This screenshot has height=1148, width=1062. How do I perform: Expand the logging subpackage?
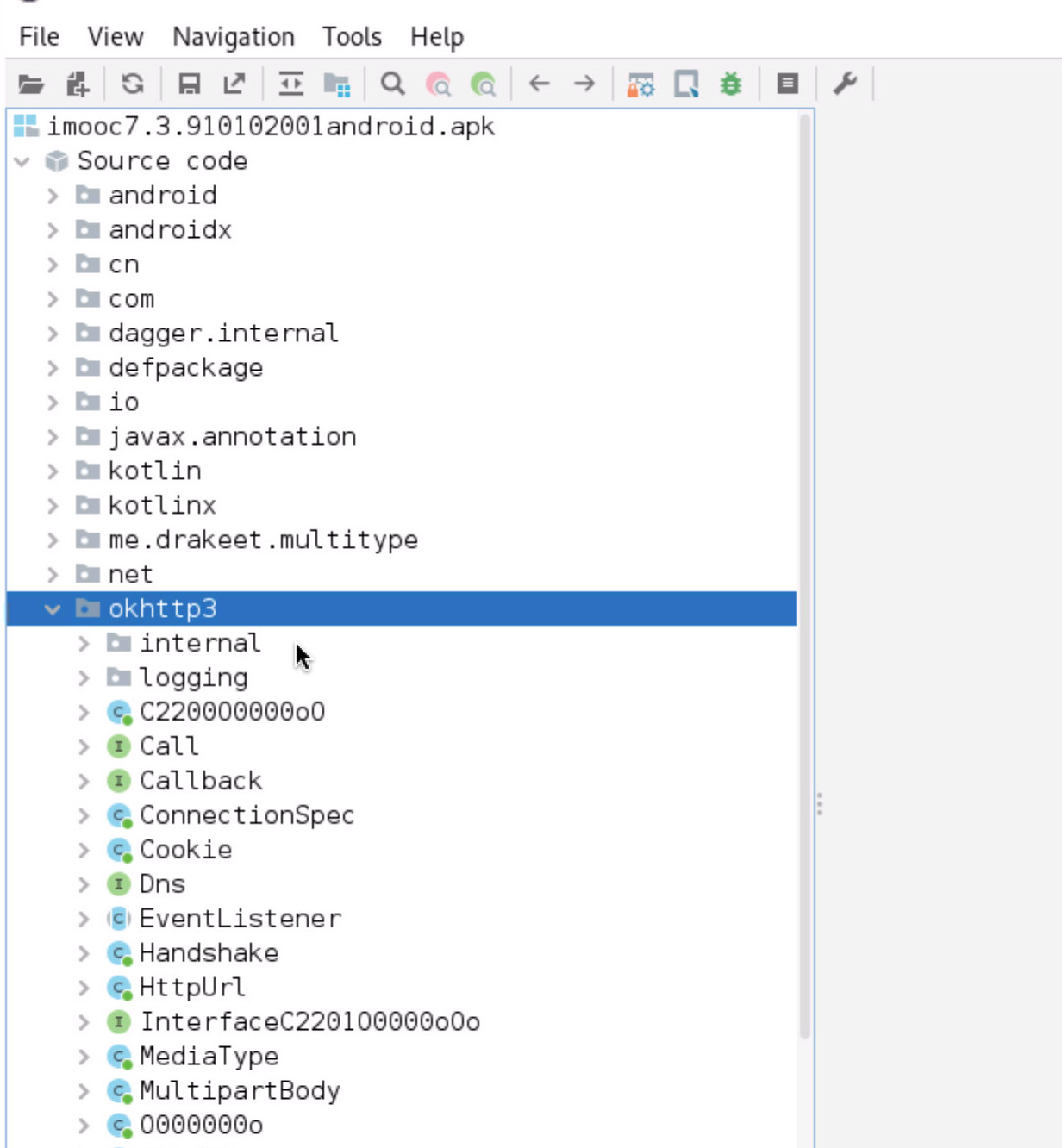[84, 678]
